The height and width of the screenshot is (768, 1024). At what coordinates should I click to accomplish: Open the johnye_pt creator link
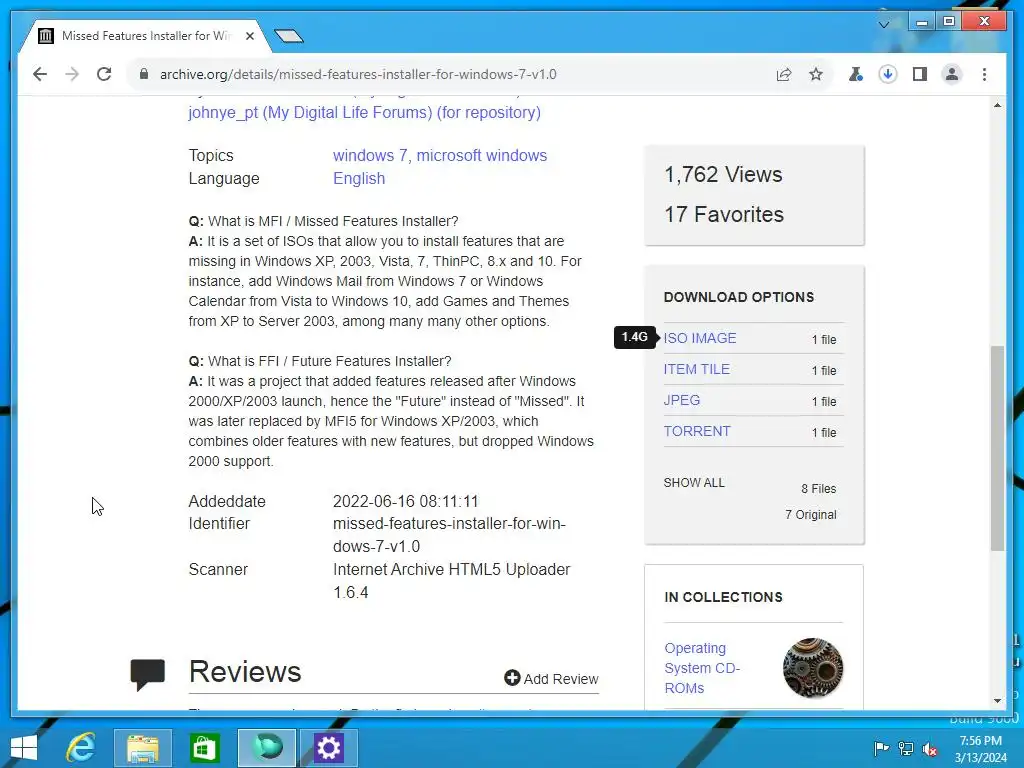coord(364,112)
